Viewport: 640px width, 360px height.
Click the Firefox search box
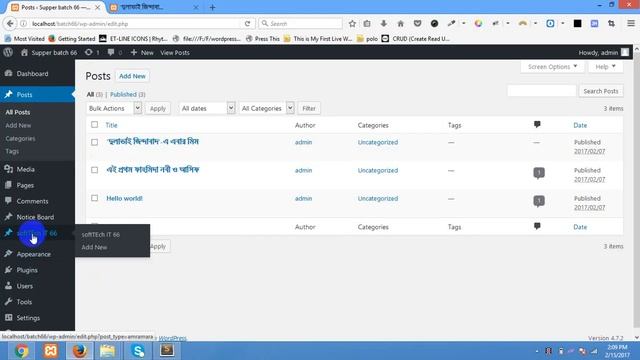[300, 24]
